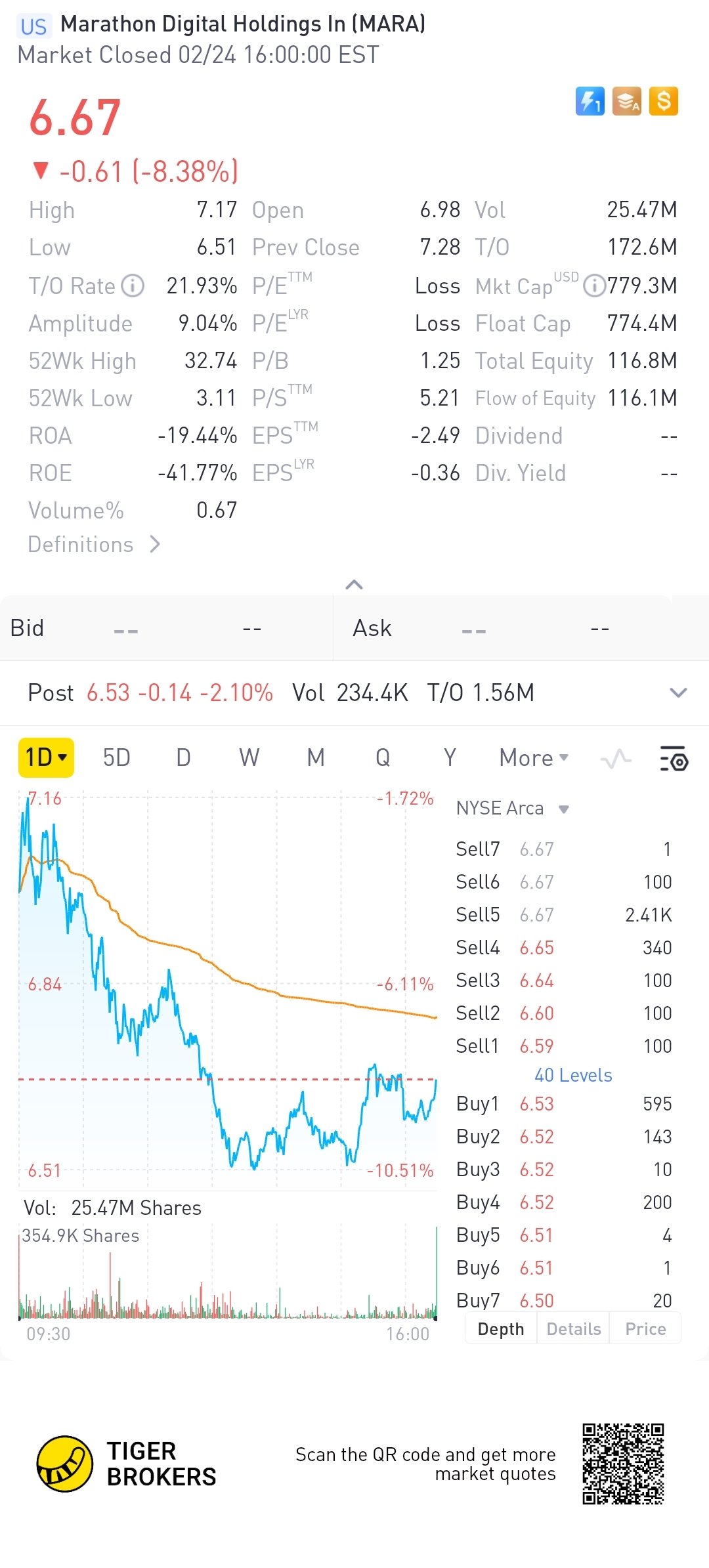Tap the Buy1 row at 6.53
This screenshot has width=709, height=1568.
pyautogui.click(x=564, y=1104)
